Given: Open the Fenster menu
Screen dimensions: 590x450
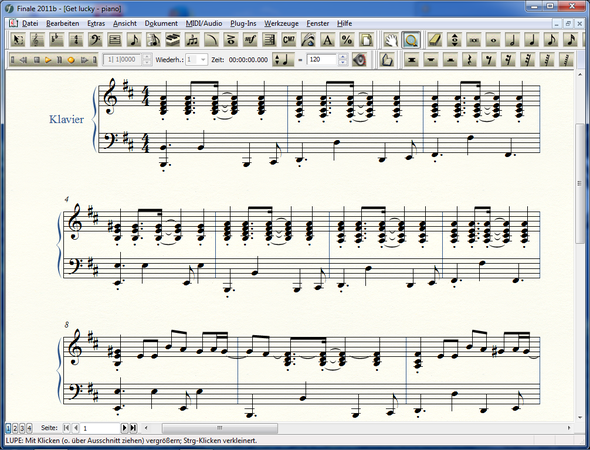Looking at the screenshot, I should click(x=318, y=23).
